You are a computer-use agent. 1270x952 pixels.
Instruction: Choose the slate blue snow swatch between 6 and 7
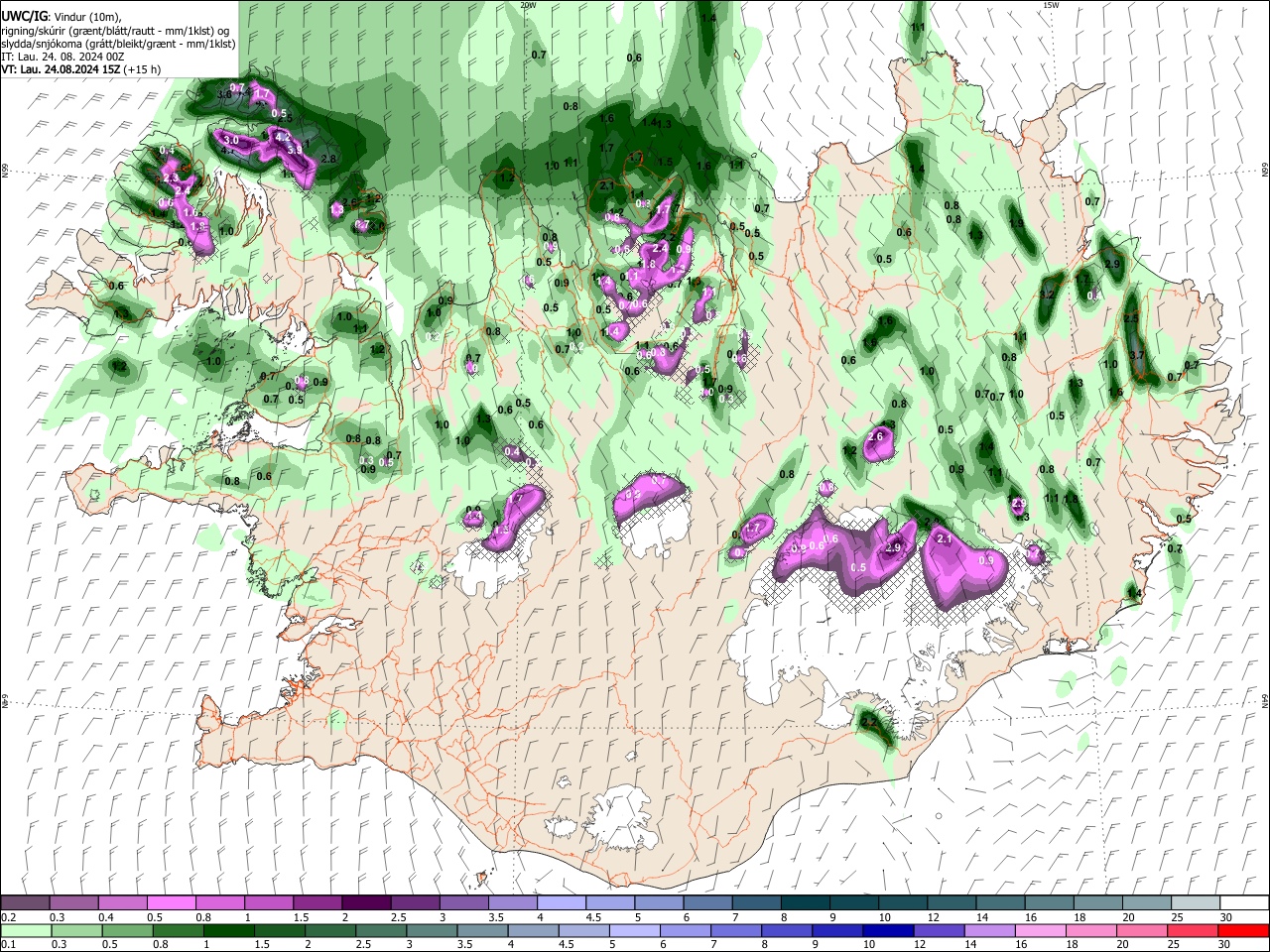tap(708, 903)
